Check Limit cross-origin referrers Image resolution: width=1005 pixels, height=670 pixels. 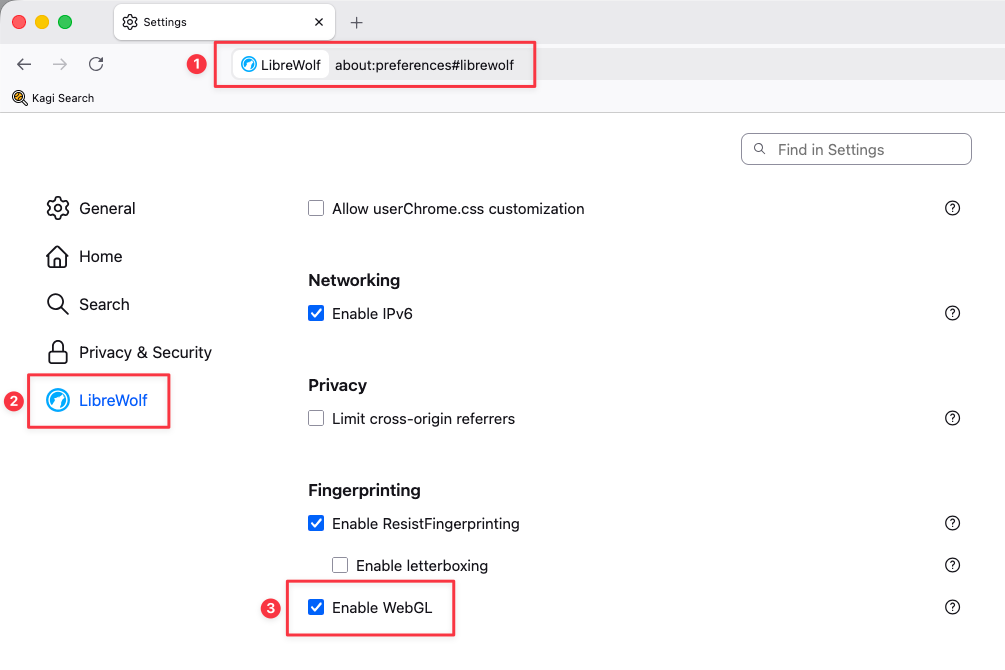click(316, 418)
